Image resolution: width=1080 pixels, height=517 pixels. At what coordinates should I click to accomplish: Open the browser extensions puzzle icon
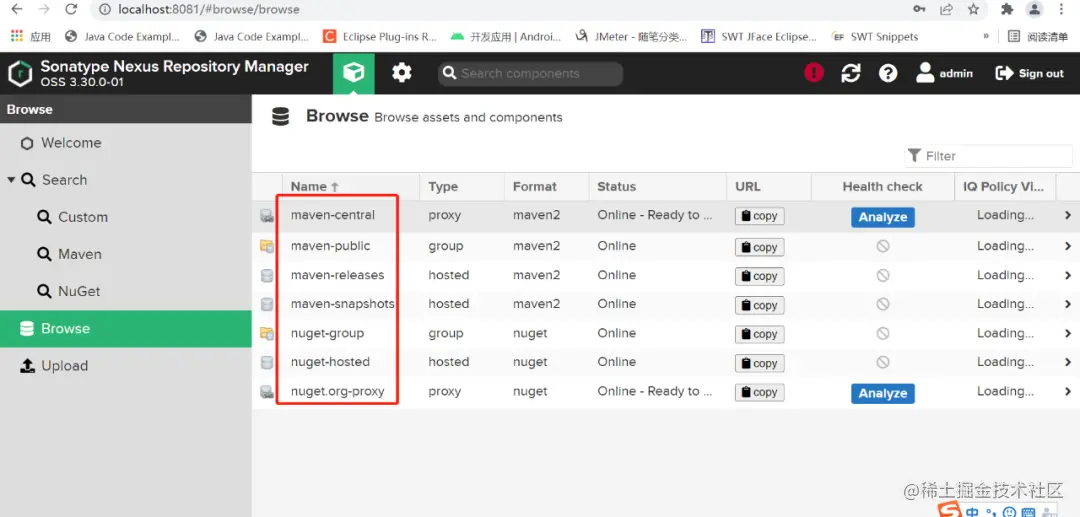1007,10
